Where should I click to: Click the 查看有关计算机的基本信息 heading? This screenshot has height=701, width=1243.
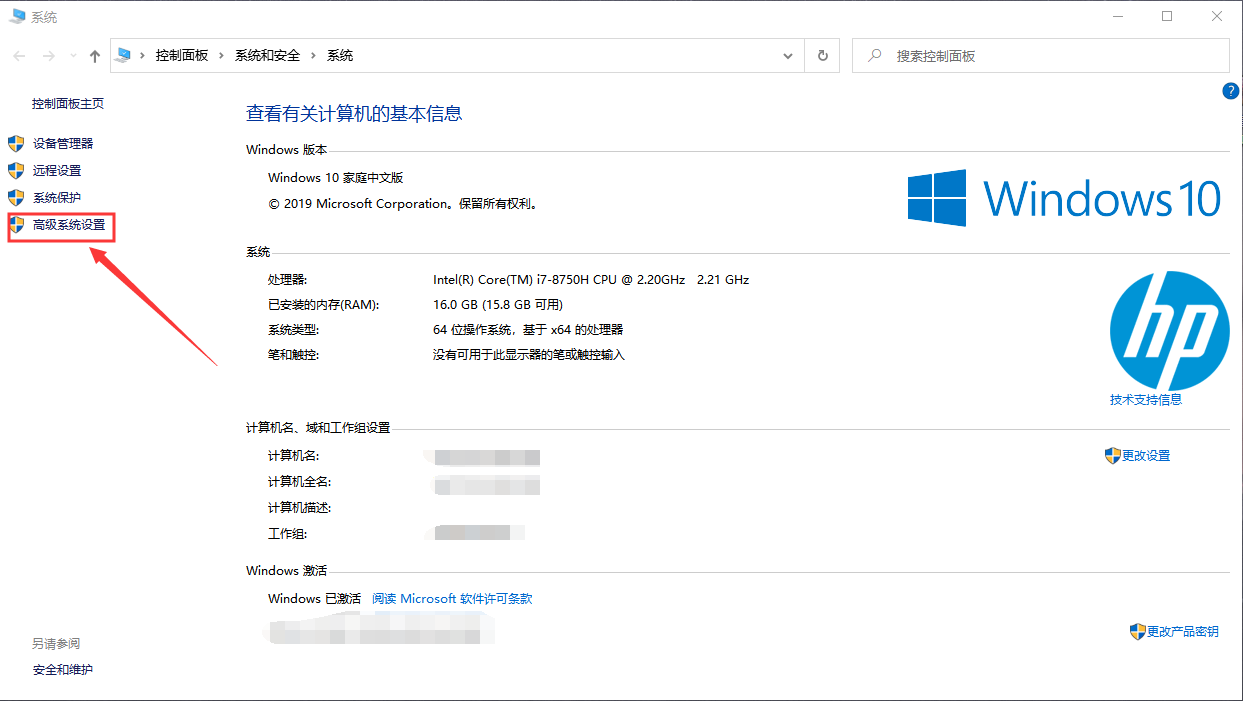click(x=354, y=114)
